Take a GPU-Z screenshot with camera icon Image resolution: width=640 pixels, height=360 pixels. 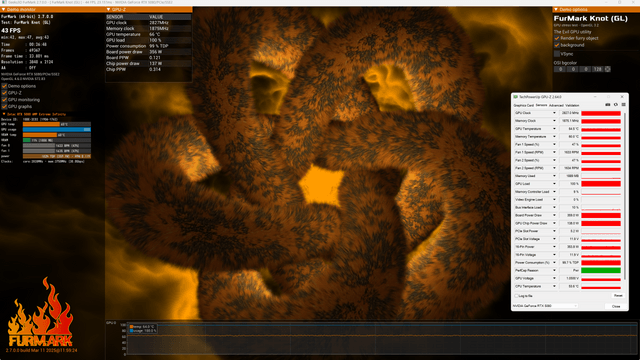(x=607, y=105)
